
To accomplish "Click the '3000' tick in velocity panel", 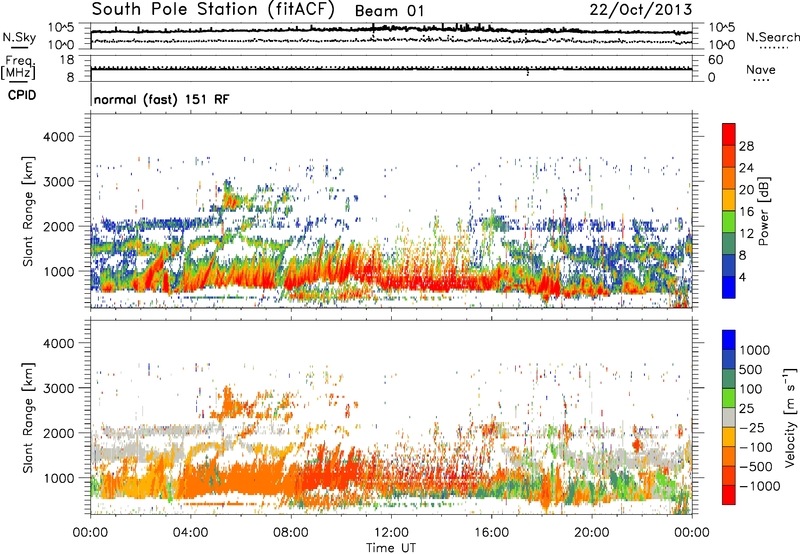I will pos(58,388).
